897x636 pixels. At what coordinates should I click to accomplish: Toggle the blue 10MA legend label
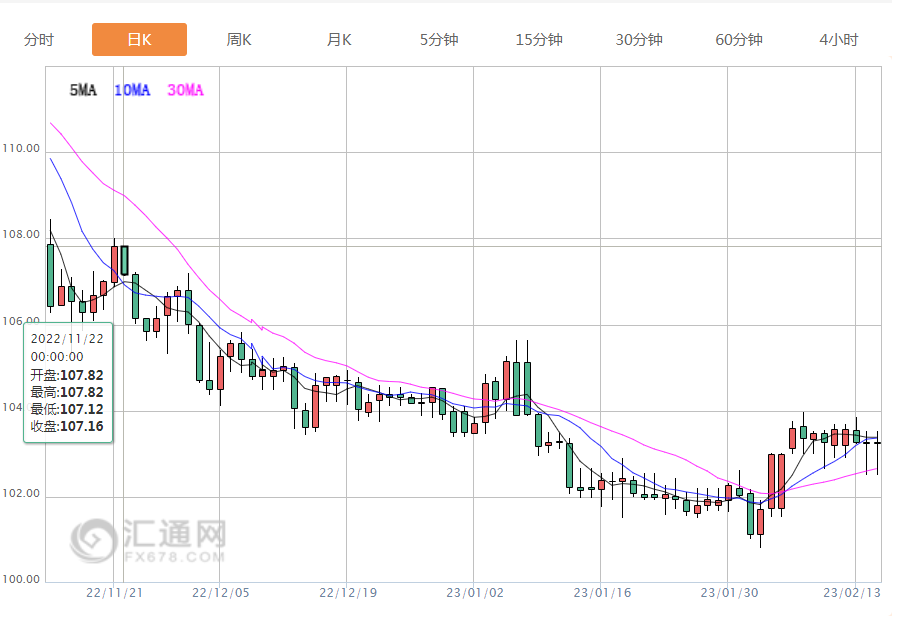pos(132,91)
